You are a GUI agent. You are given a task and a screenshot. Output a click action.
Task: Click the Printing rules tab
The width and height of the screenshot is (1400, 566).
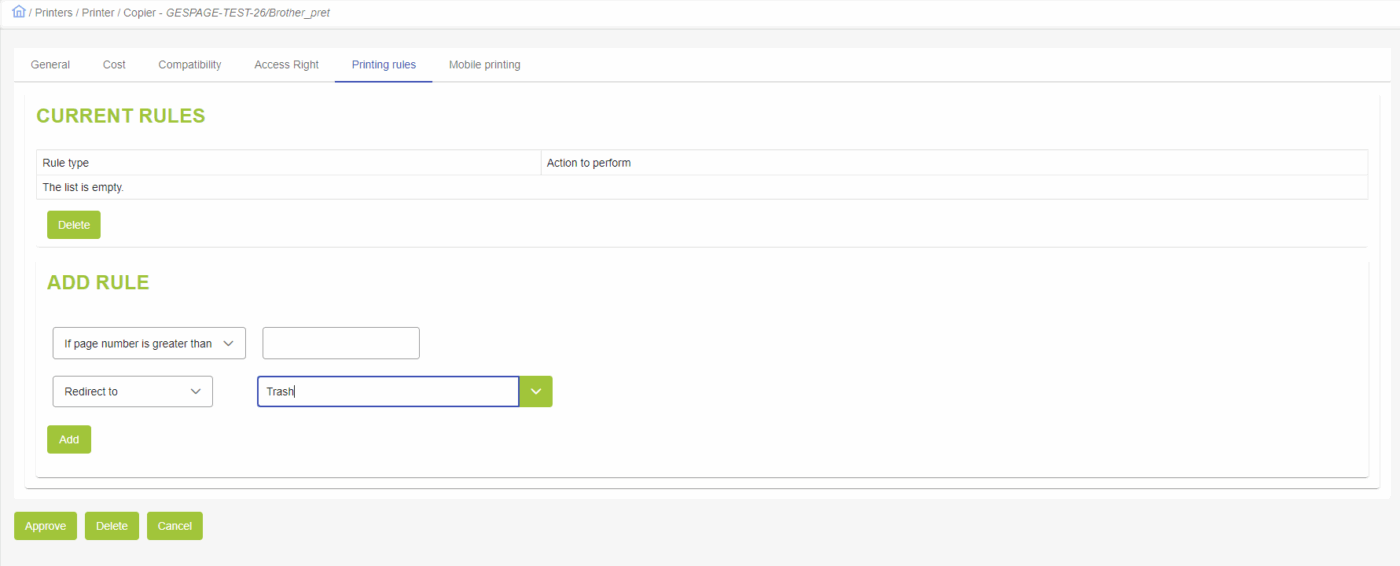click(x=383, y=65)
